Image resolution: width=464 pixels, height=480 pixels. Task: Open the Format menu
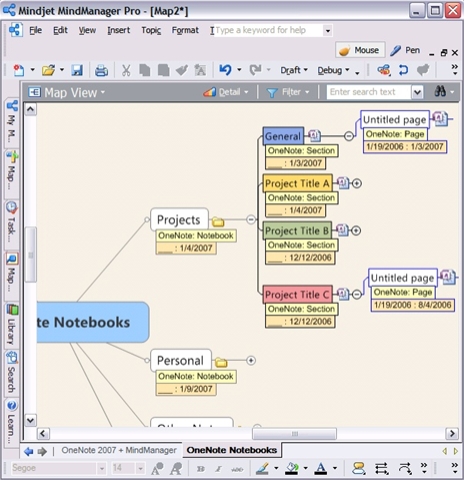[x=185, y=30]
